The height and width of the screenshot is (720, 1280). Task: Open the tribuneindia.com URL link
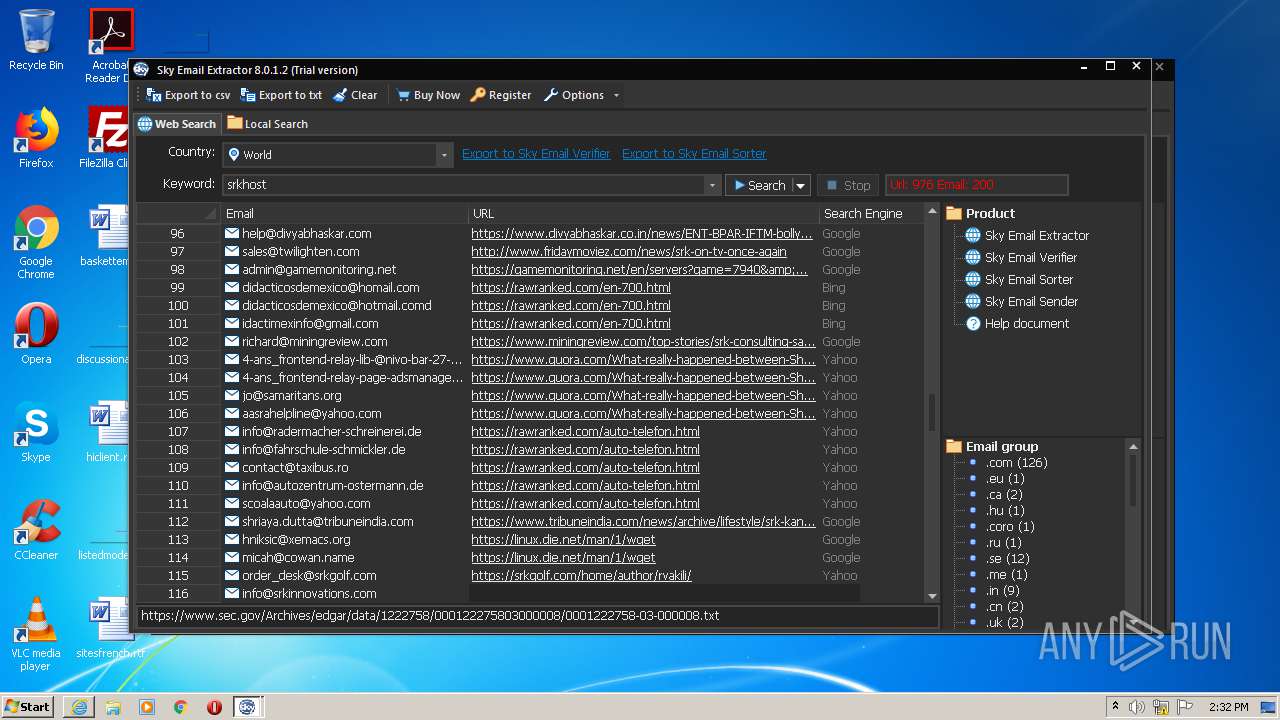tap(643, 522)
